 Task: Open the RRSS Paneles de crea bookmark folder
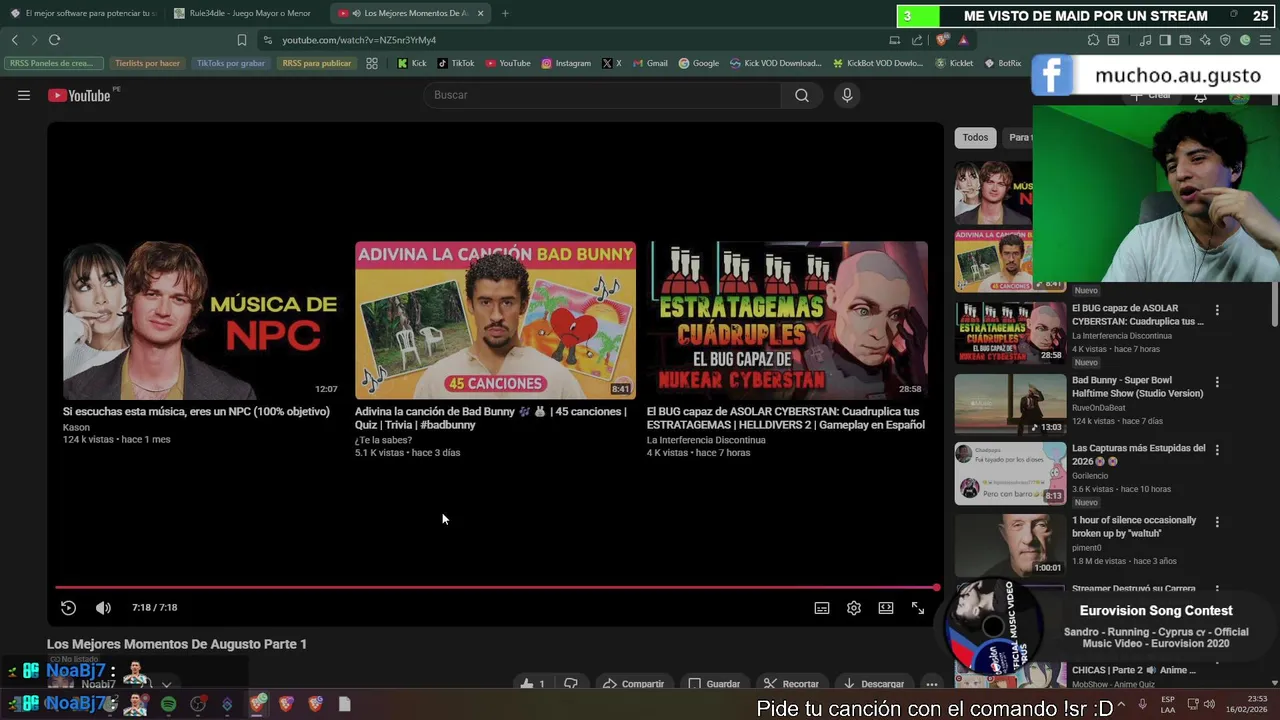(52, 63)
